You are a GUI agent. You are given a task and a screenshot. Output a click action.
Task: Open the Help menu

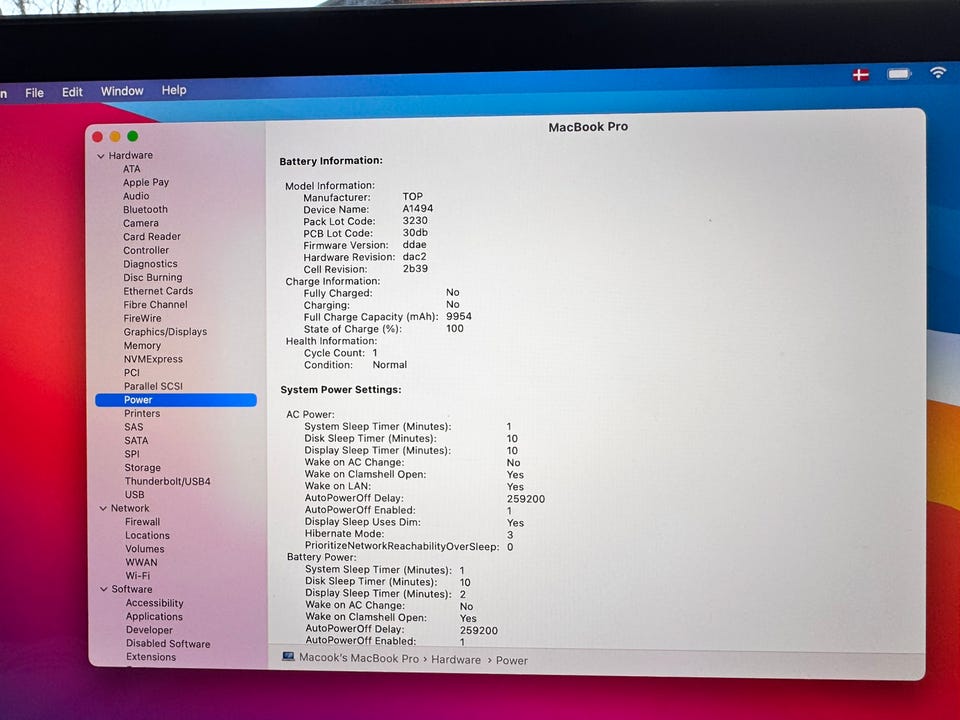pyautogui.click(x=174, y=90)
